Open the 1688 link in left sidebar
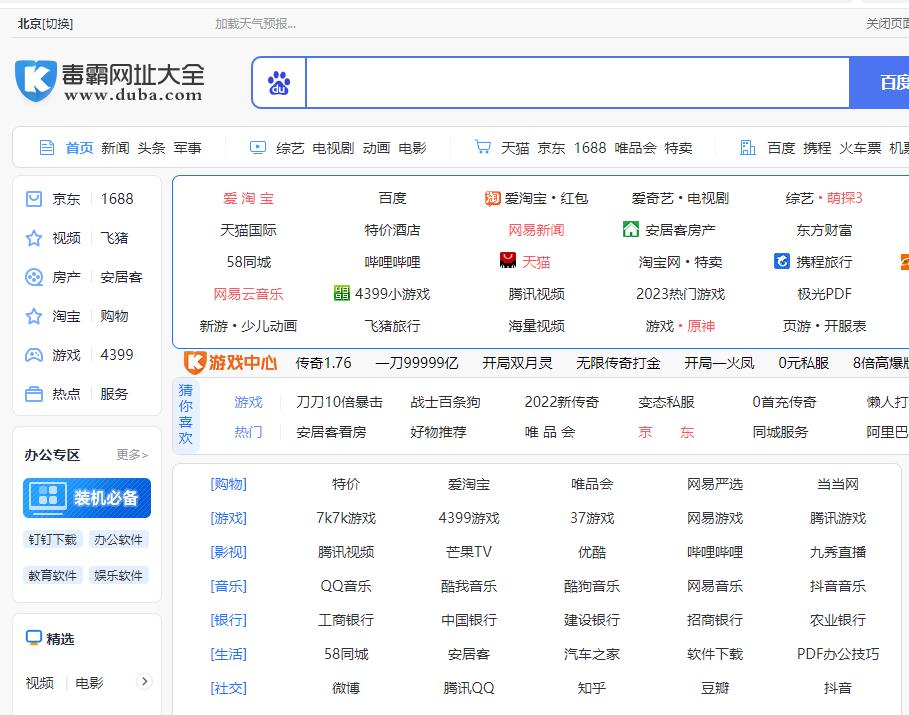This screenshot has width=909, height=715. (x=117, y=199)
